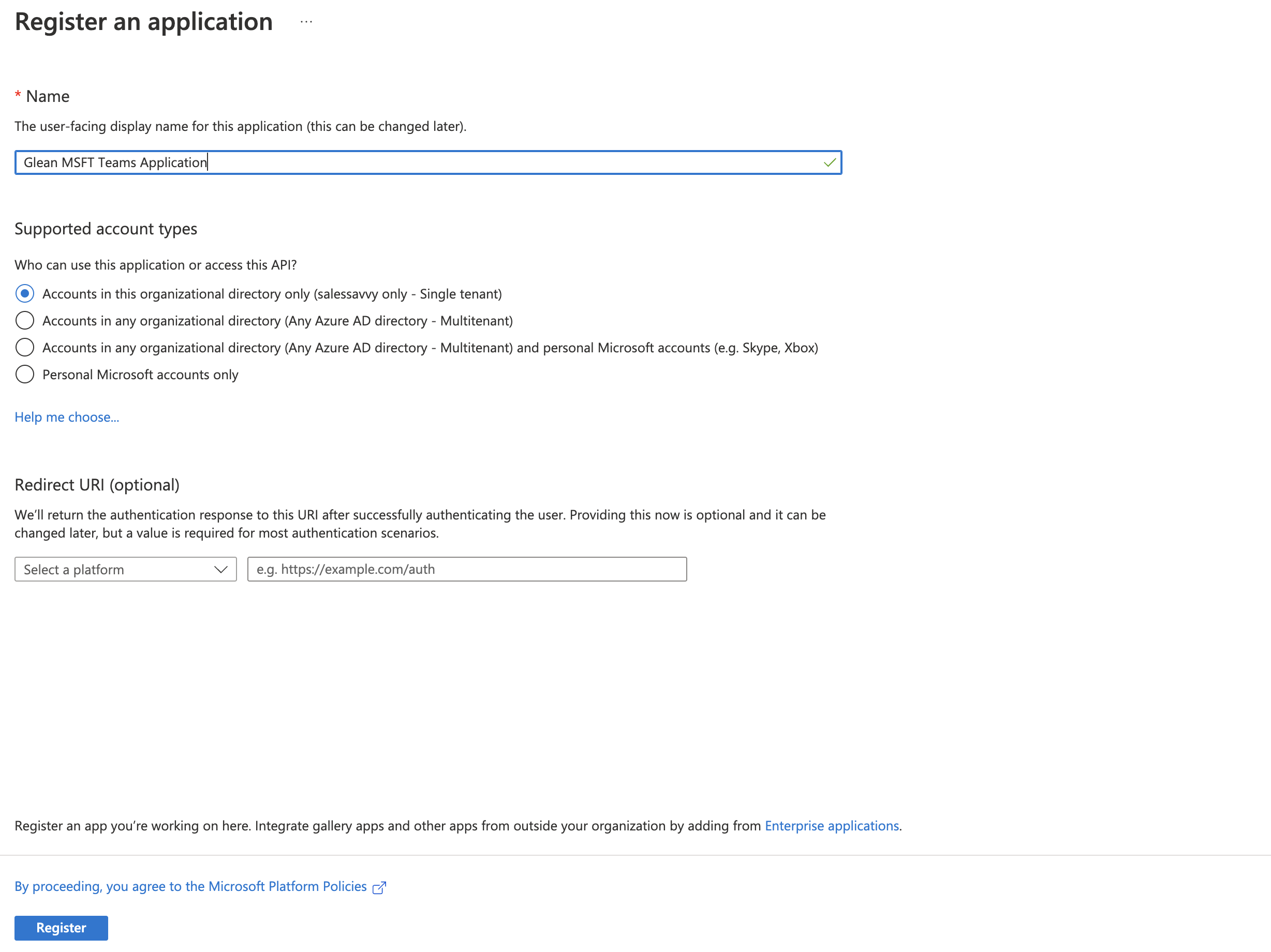Click external link icon beside Platform Policies
Image resolution: width=1271 pixels, height=952 pixels.
[x=379, y=888]
